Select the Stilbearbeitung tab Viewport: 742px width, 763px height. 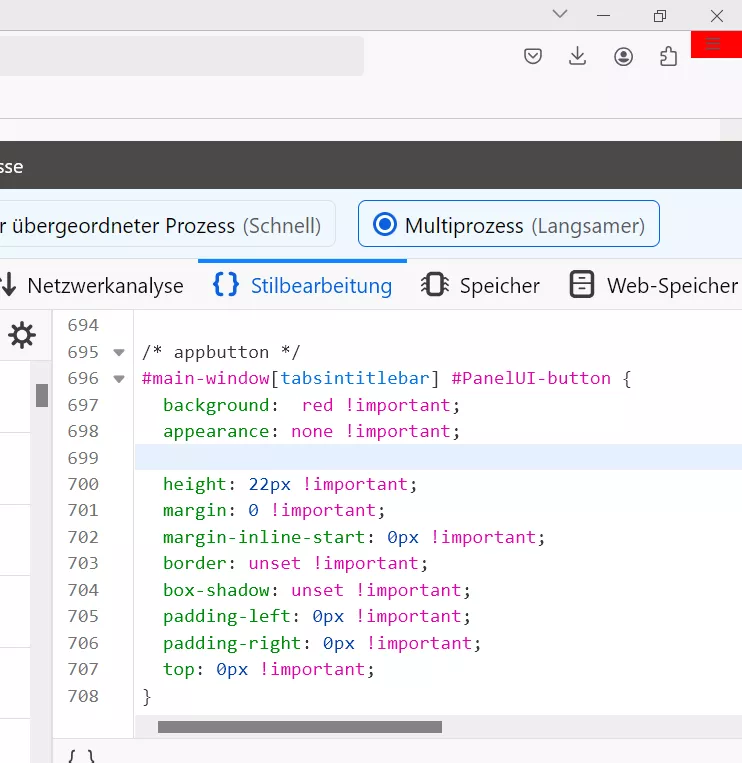click(303, 286)
